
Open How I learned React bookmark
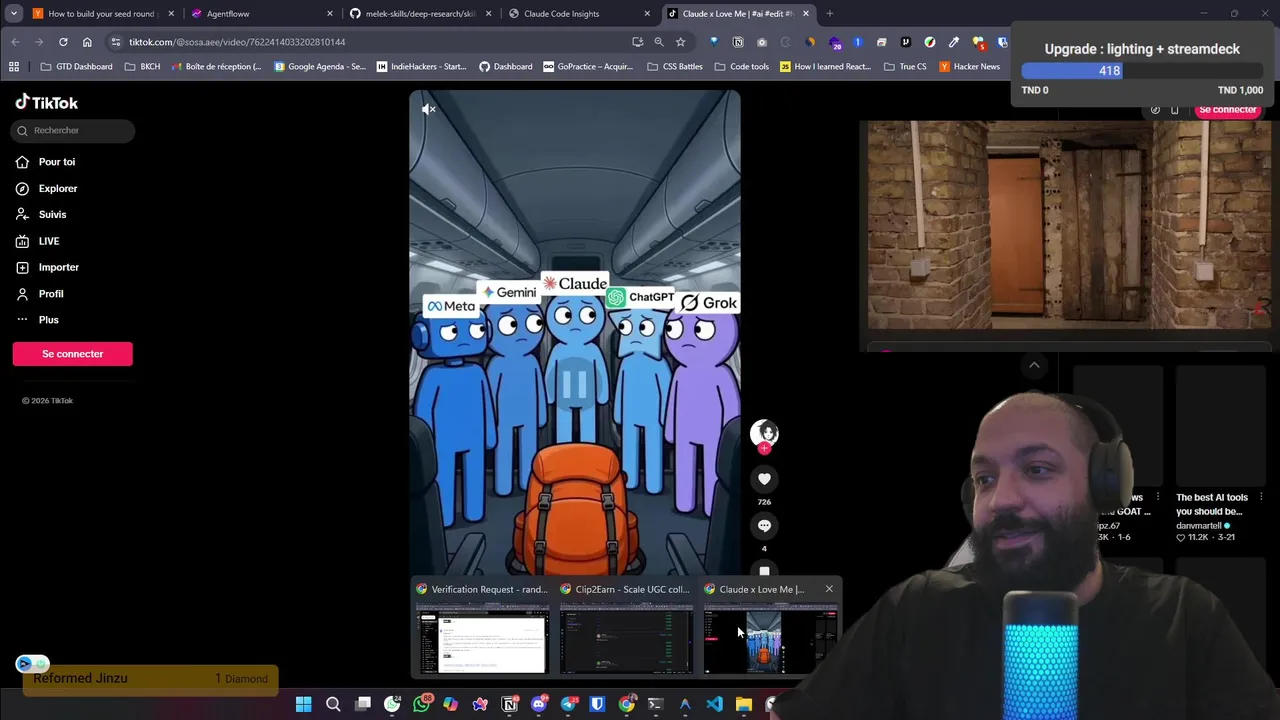click(825, 67)
